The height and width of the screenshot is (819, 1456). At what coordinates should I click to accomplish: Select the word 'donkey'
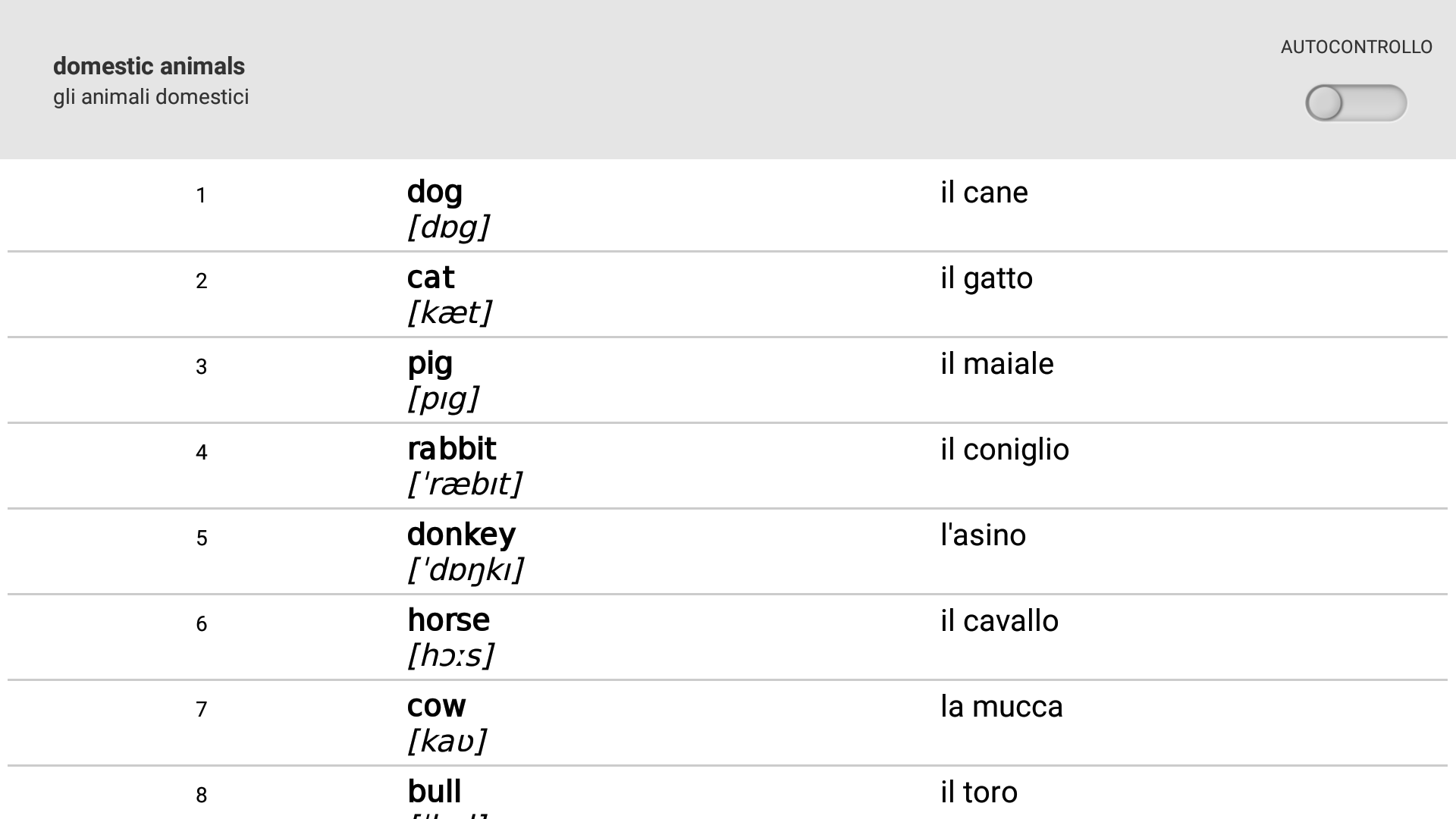pyautogui.click(x=461, y=535)
